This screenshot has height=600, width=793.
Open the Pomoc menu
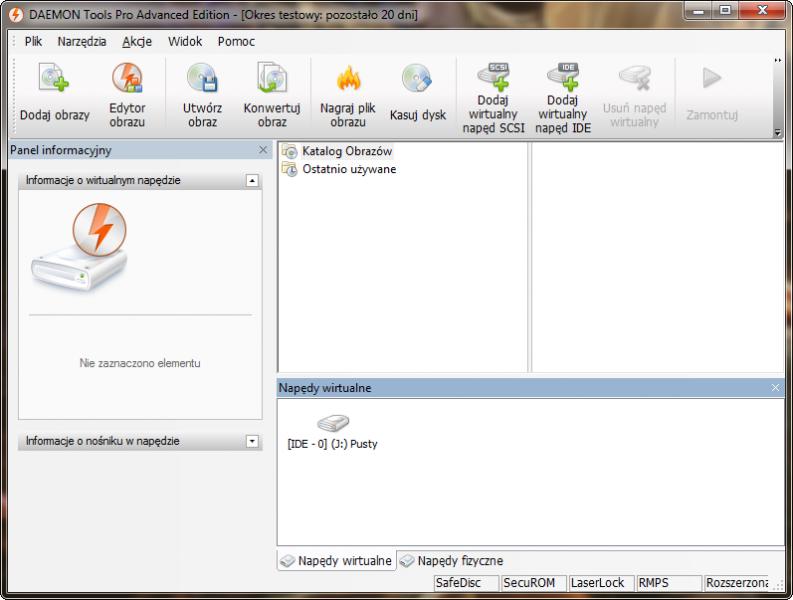(236, 41)
